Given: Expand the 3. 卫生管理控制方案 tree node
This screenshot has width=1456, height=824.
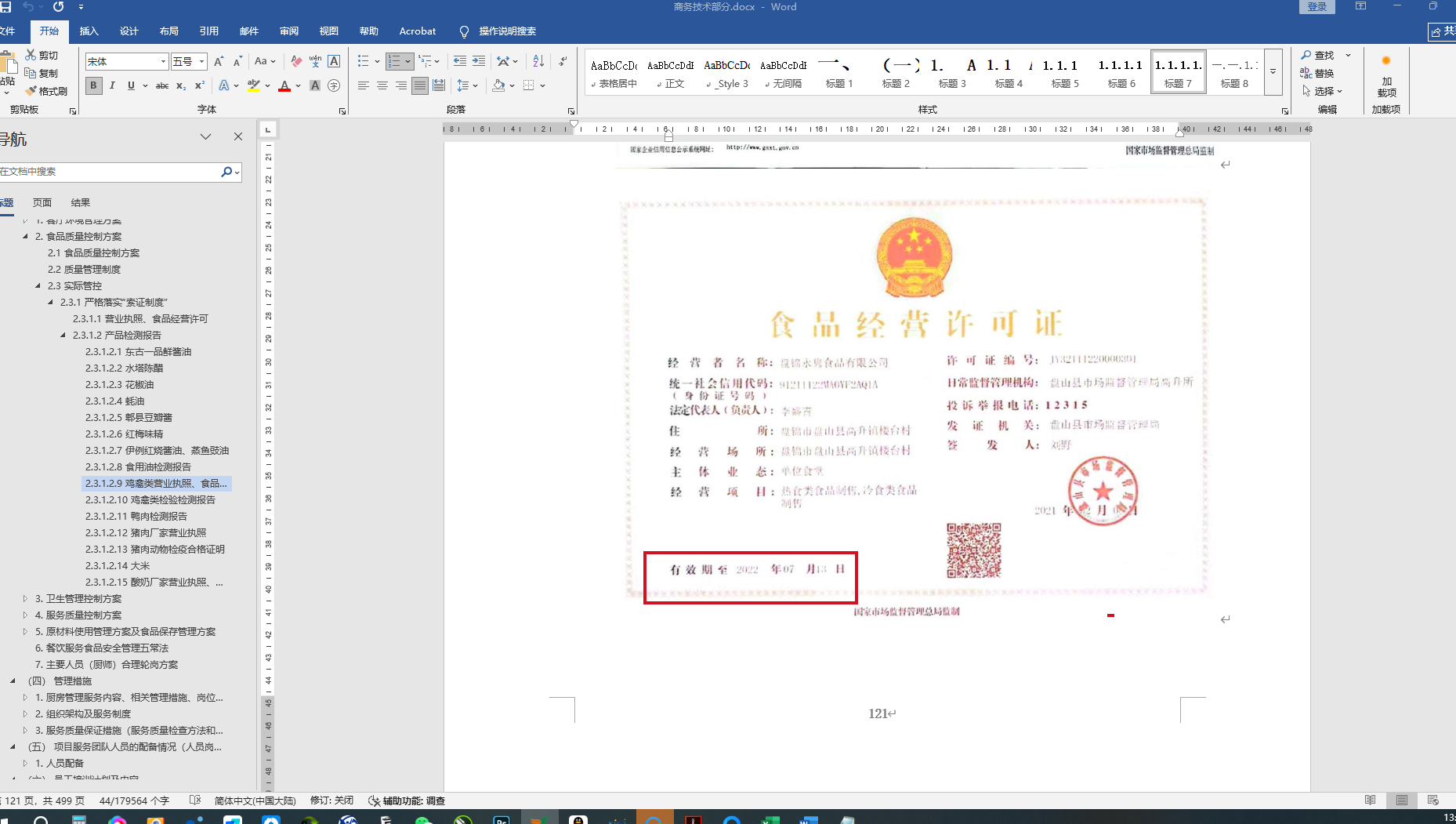Looking at the screenshot, I should 25,598.
